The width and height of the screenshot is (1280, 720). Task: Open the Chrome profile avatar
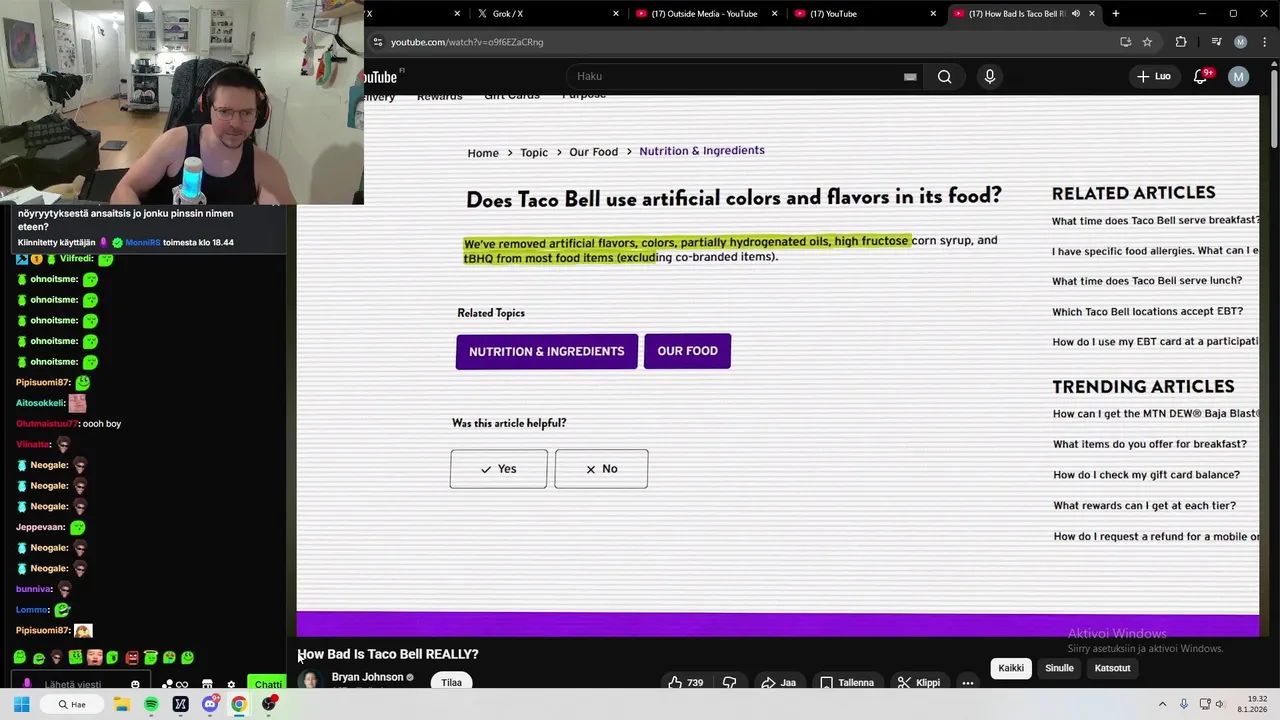coord(1241,42)
